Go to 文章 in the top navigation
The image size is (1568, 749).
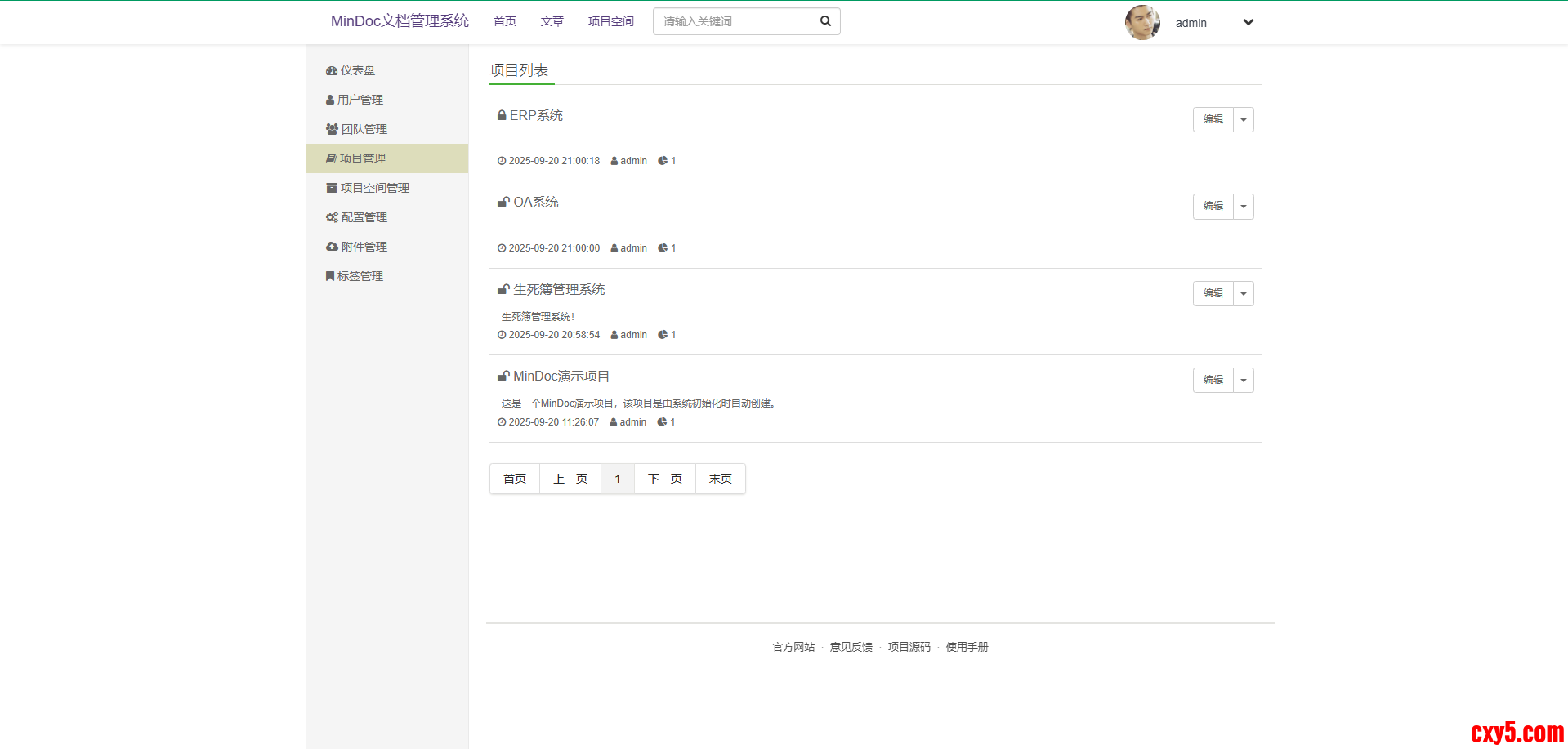click(x=552, y=21)
